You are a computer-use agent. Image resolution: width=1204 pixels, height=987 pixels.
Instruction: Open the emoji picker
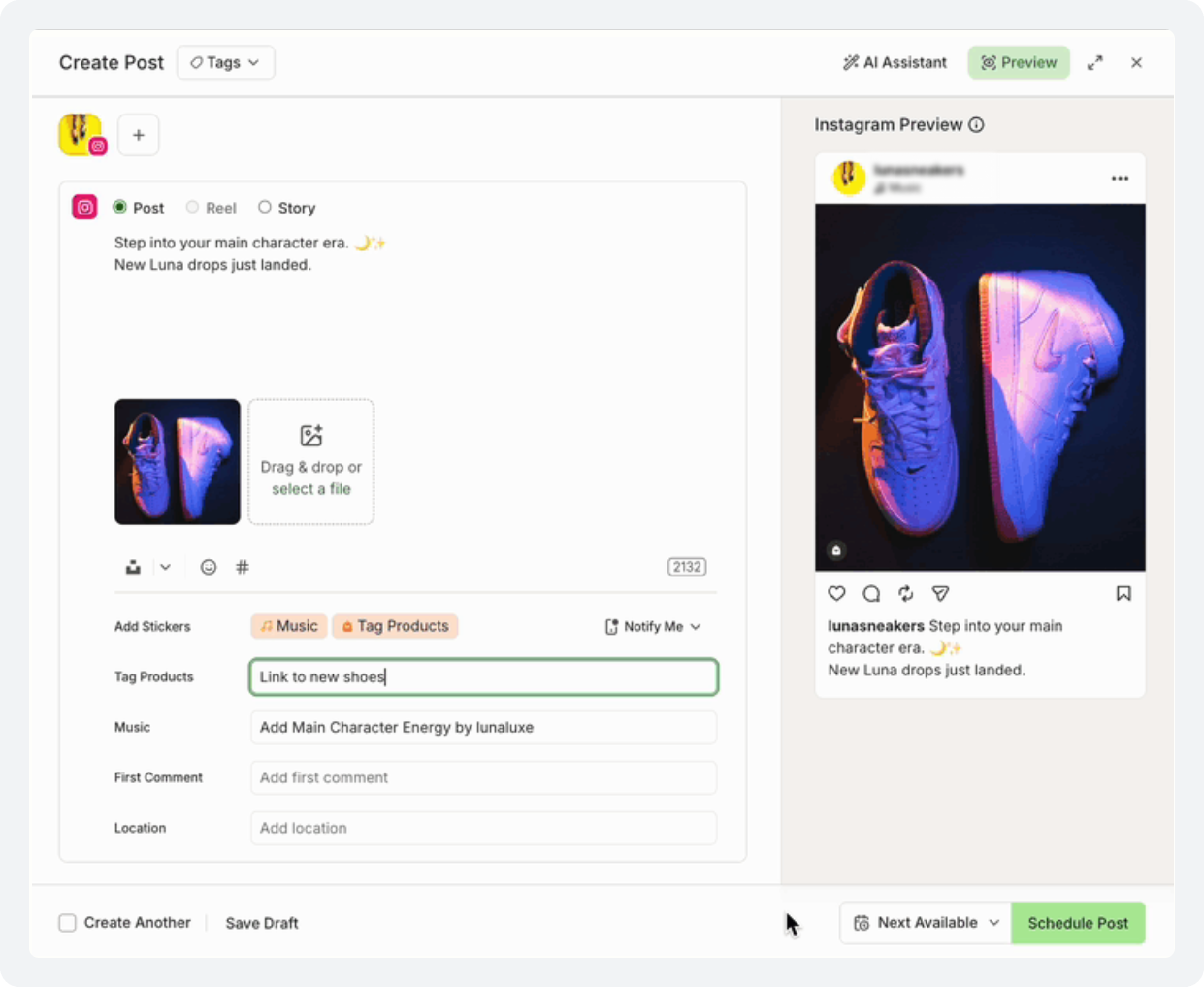[x=209, y=567]
